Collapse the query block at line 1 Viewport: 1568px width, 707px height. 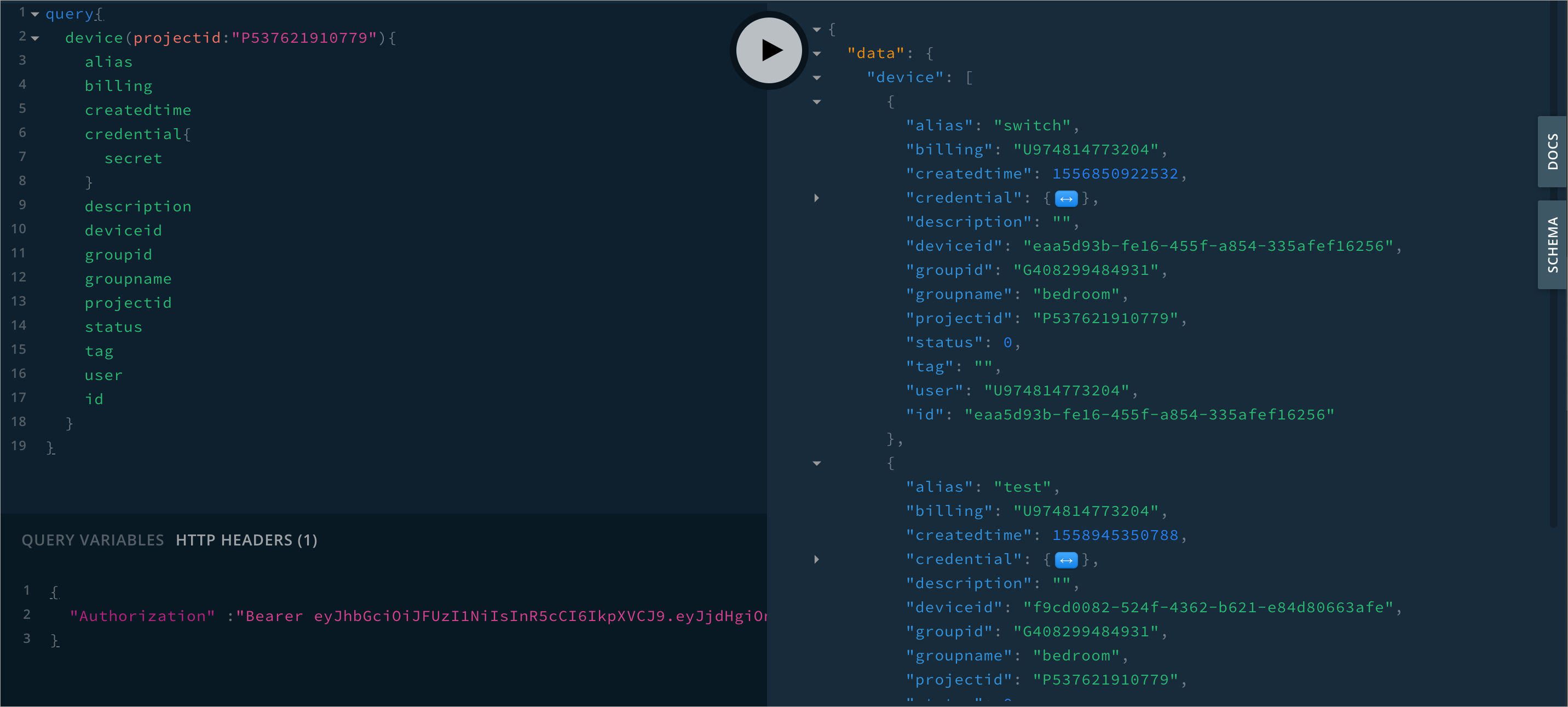(35, 14)
